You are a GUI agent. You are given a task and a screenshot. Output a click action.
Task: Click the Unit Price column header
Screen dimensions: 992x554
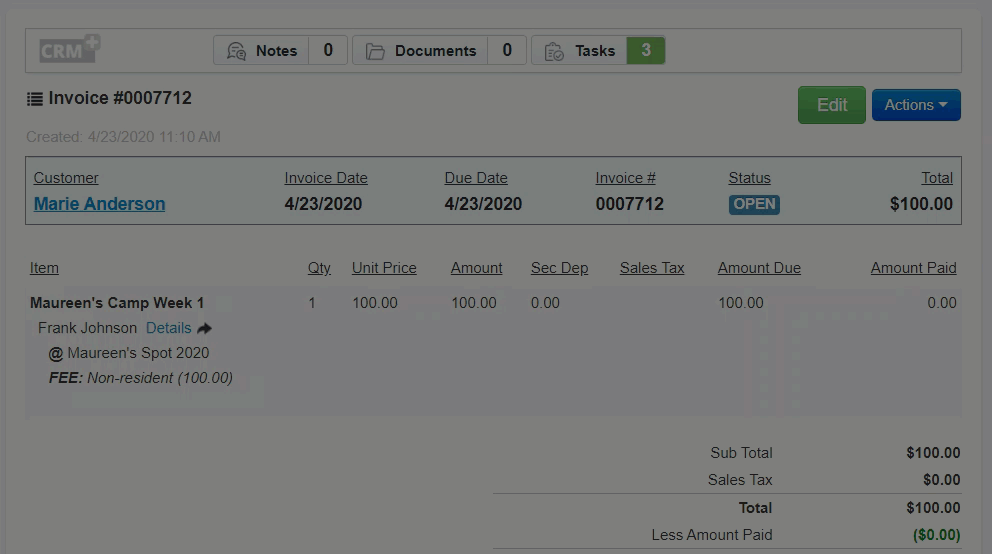pyautogui.click(x=384, y=268)
